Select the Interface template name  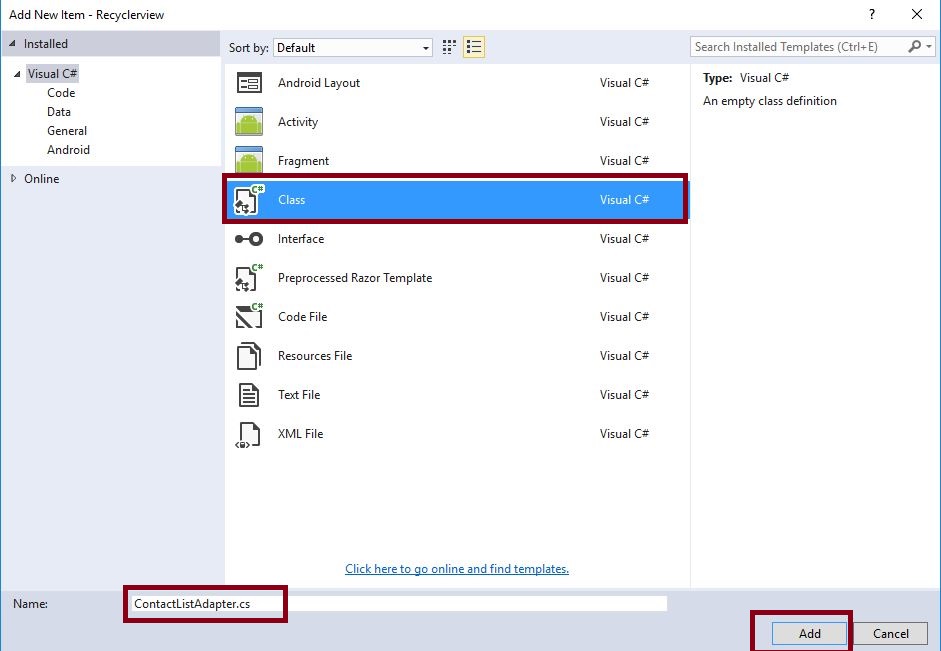click(x=301, y=239)
